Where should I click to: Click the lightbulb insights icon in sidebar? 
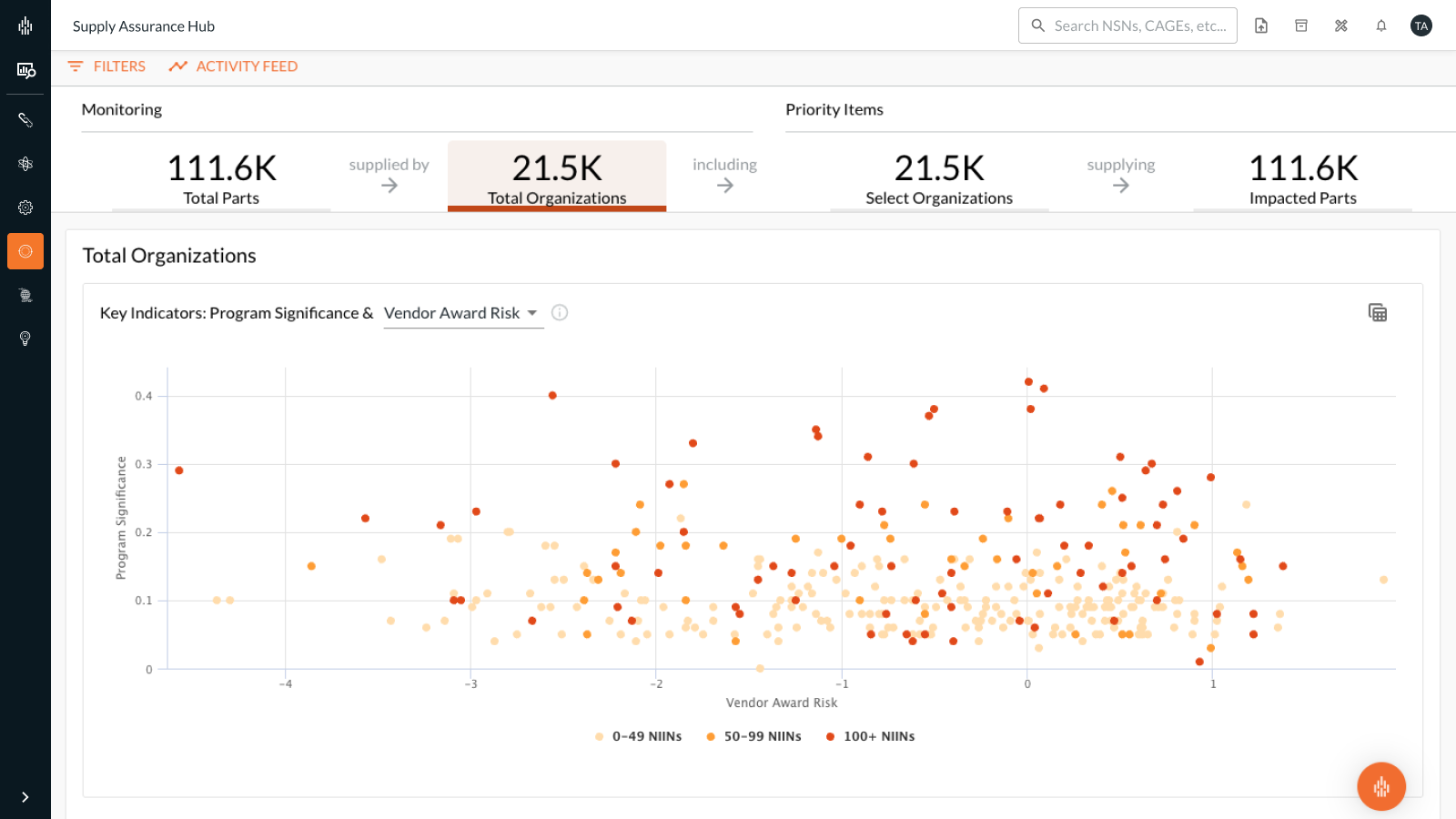point(25,339)
